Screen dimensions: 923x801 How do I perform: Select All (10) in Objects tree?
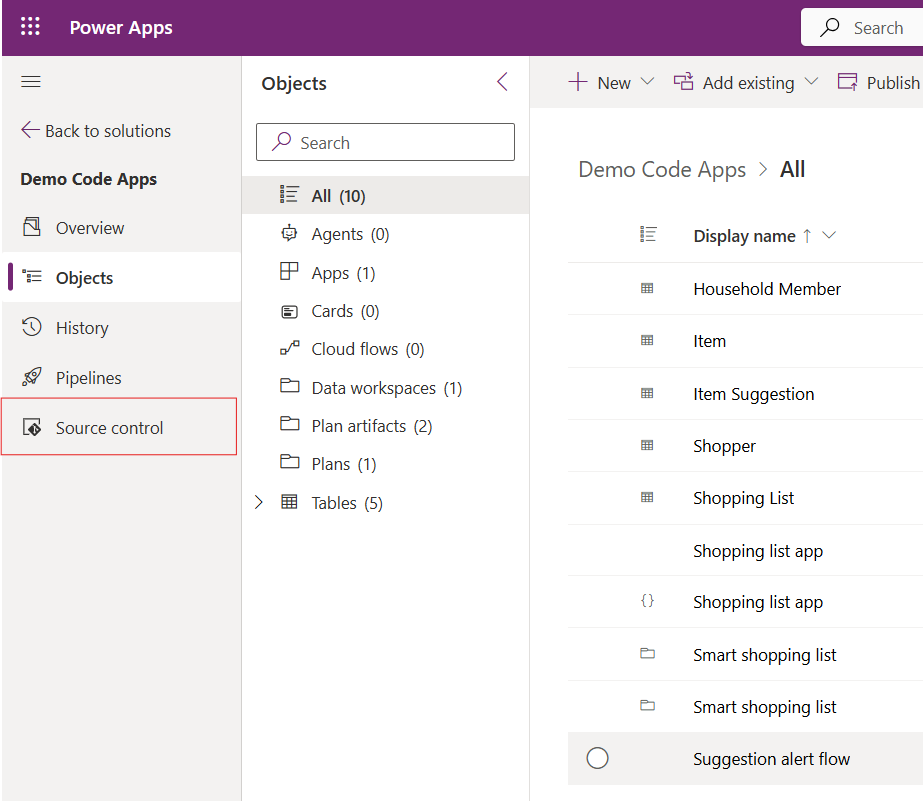(386, 195)
